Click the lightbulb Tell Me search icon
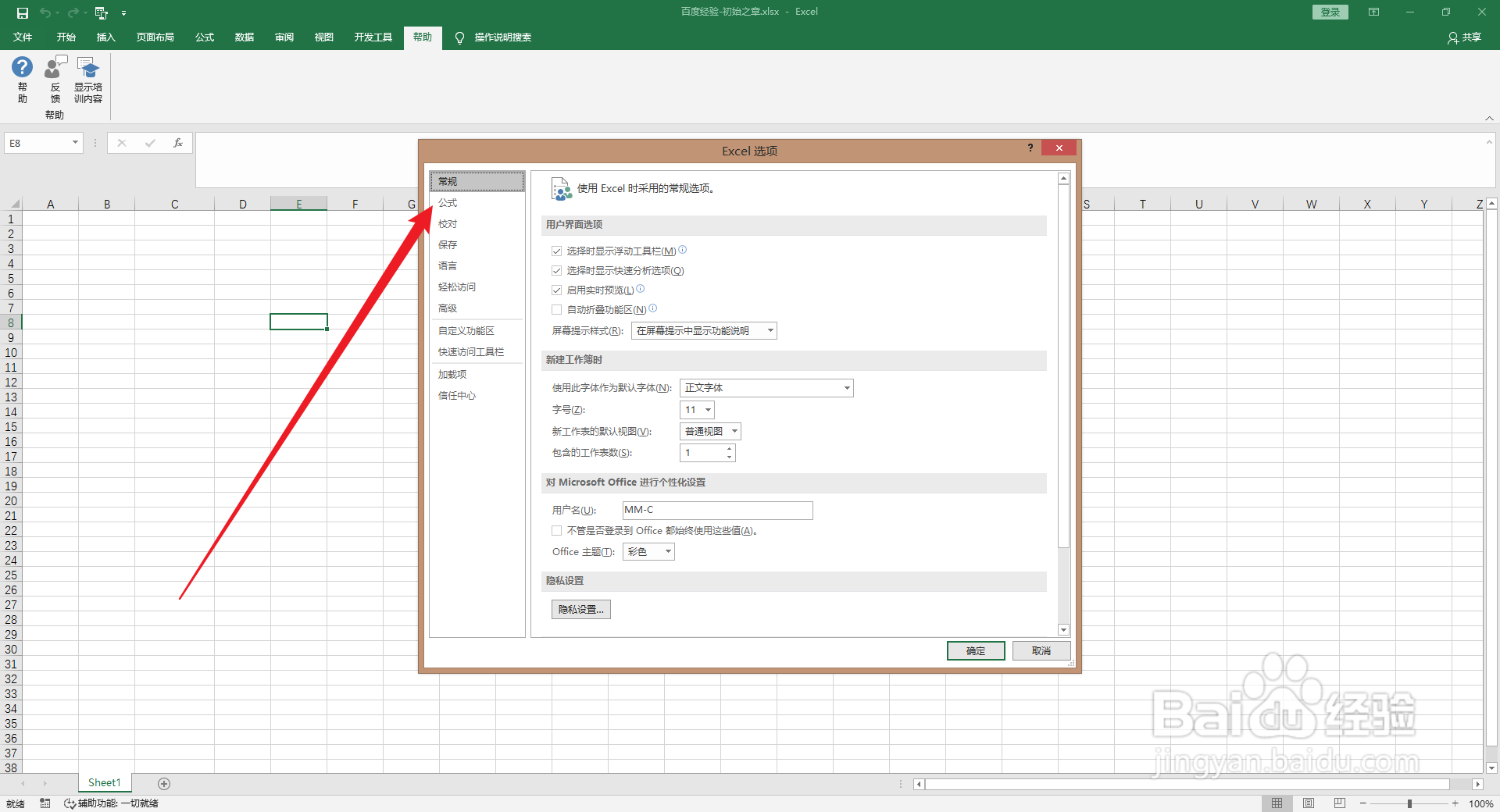 (459, 37)
